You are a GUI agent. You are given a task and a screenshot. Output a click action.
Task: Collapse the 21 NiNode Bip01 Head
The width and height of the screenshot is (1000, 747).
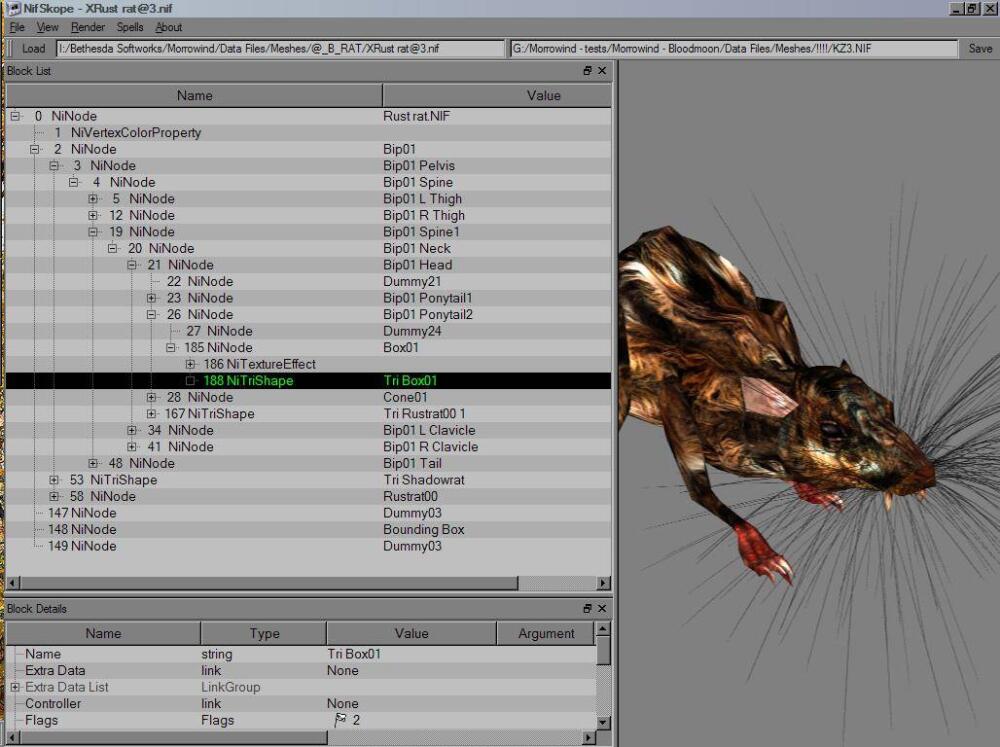click(x=132, y=265)
